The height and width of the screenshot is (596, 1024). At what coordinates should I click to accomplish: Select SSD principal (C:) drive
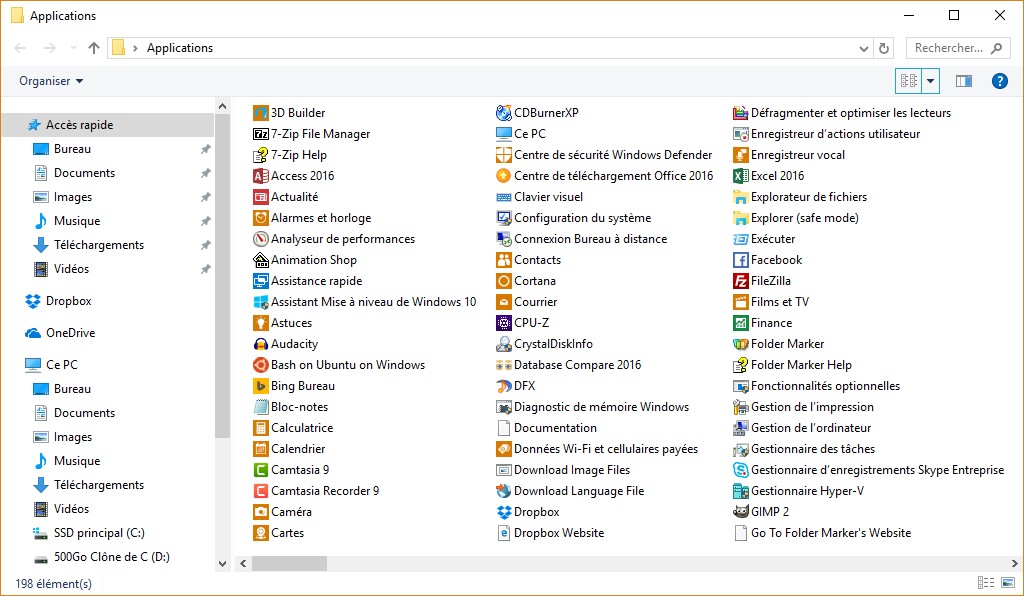tap(99, 533)
